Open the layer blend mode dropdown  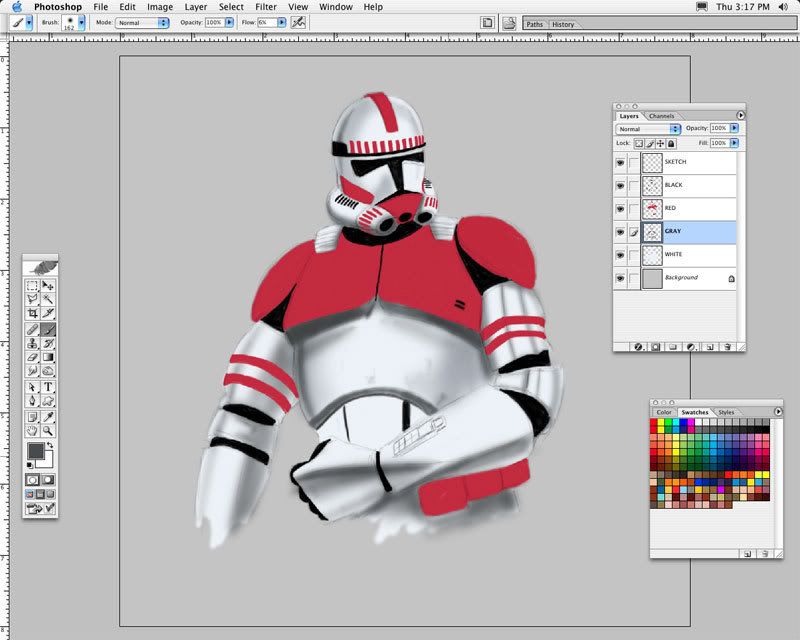coord(648,129)
